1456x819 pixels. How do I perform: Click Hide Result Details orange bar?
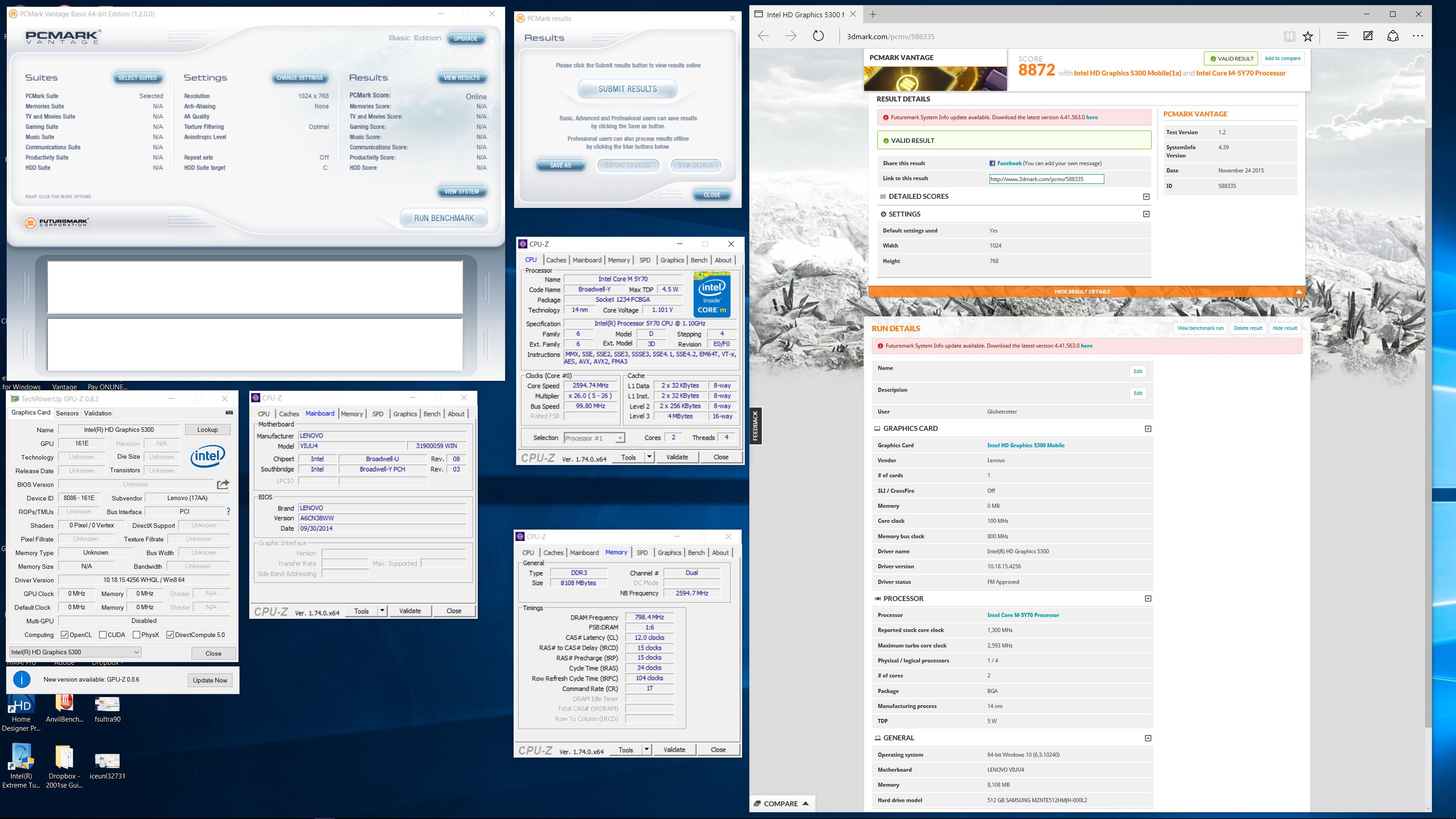[x=1087, y=292]
